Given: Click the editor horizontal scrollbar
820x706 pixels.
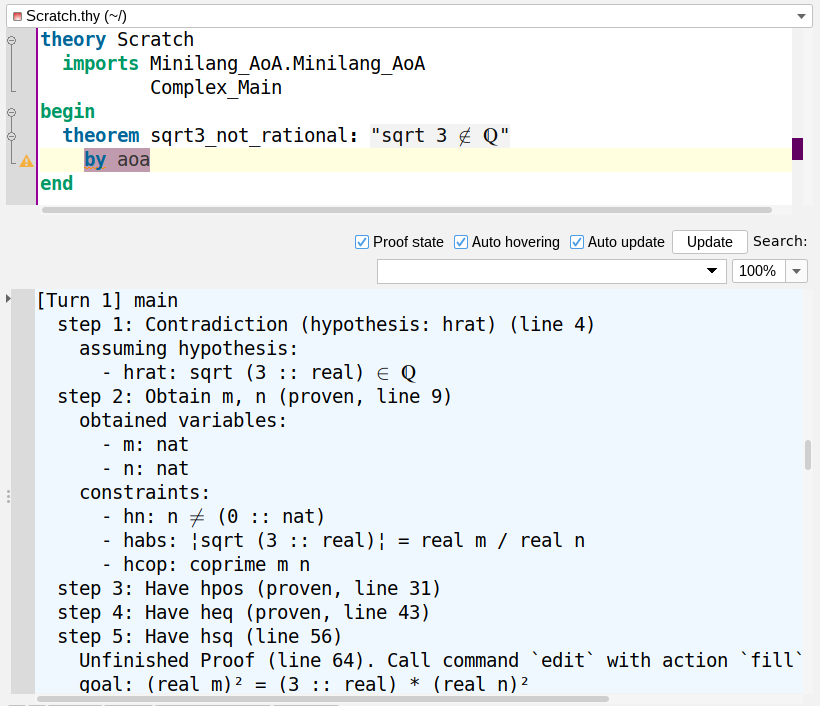Looking at the screenshot, I should coord(406,210).
